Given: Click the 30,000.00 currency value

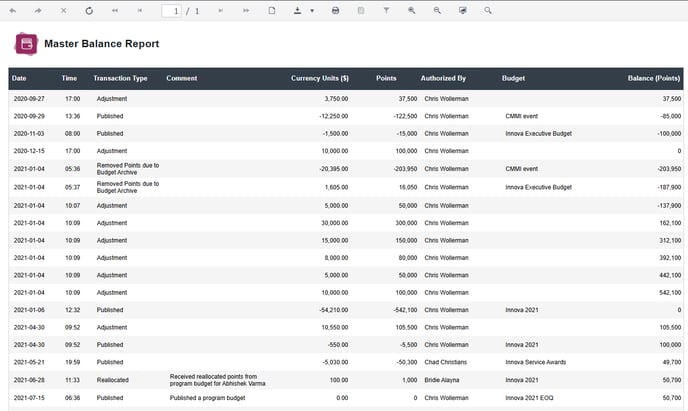Looking at the screenshot, I should (335, 223).
